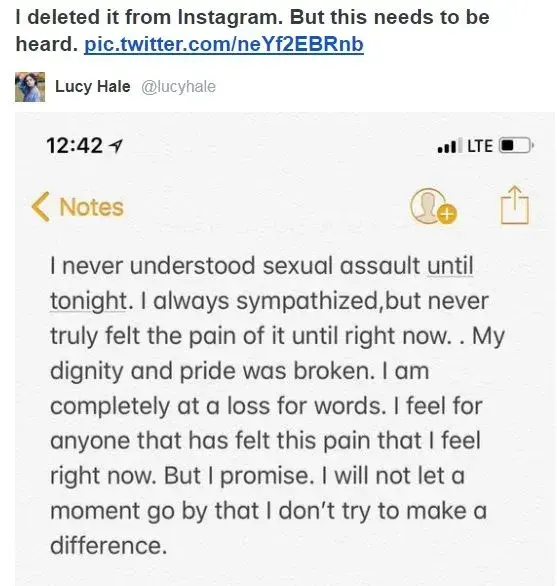Tap the battery level icon

[x=517, y=145]
